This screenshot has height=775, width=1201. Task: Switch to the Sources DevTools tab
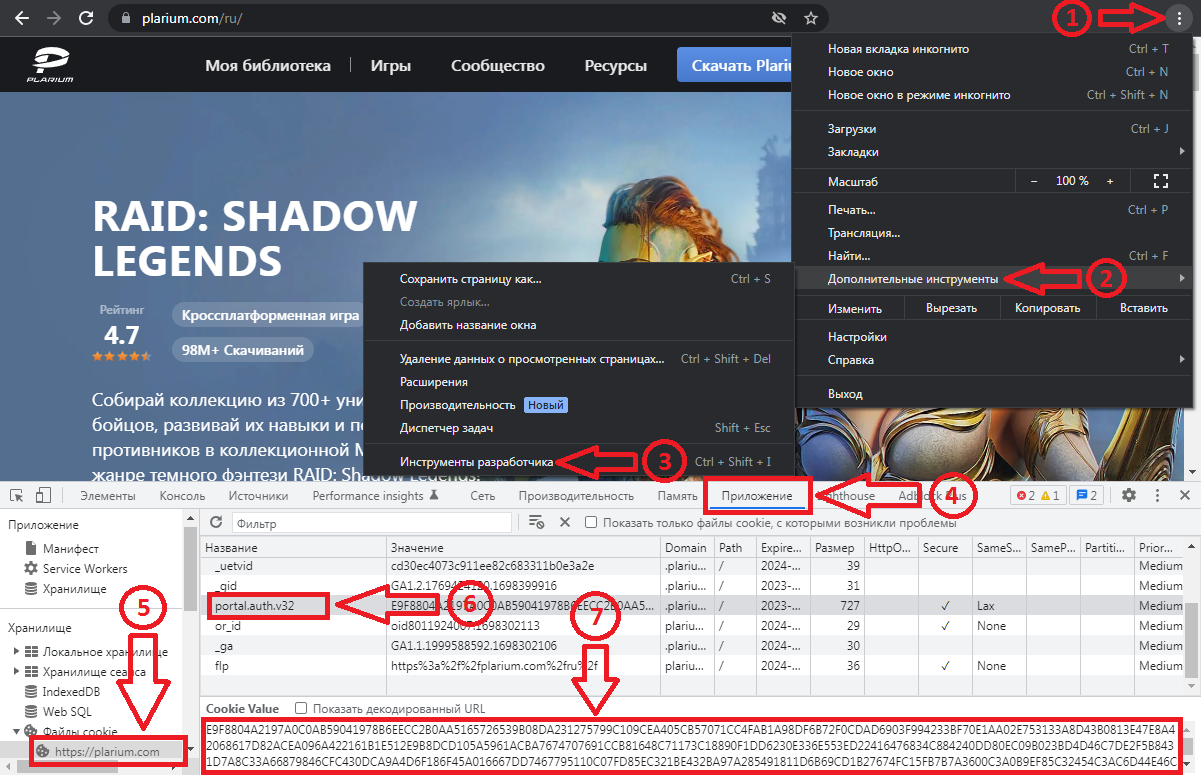tap(258, 496)
